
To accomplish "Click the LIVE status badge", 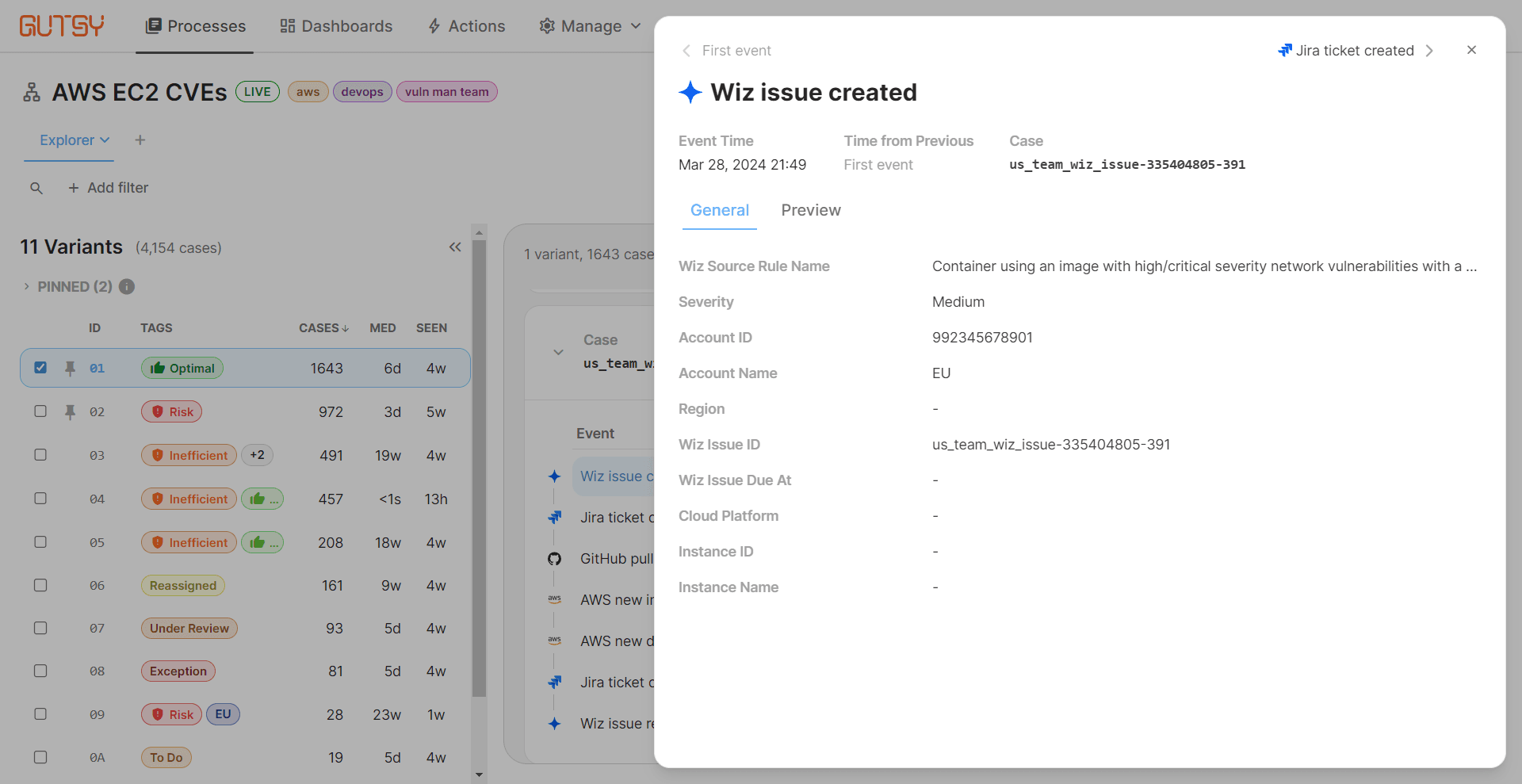I will click(258, 92).
